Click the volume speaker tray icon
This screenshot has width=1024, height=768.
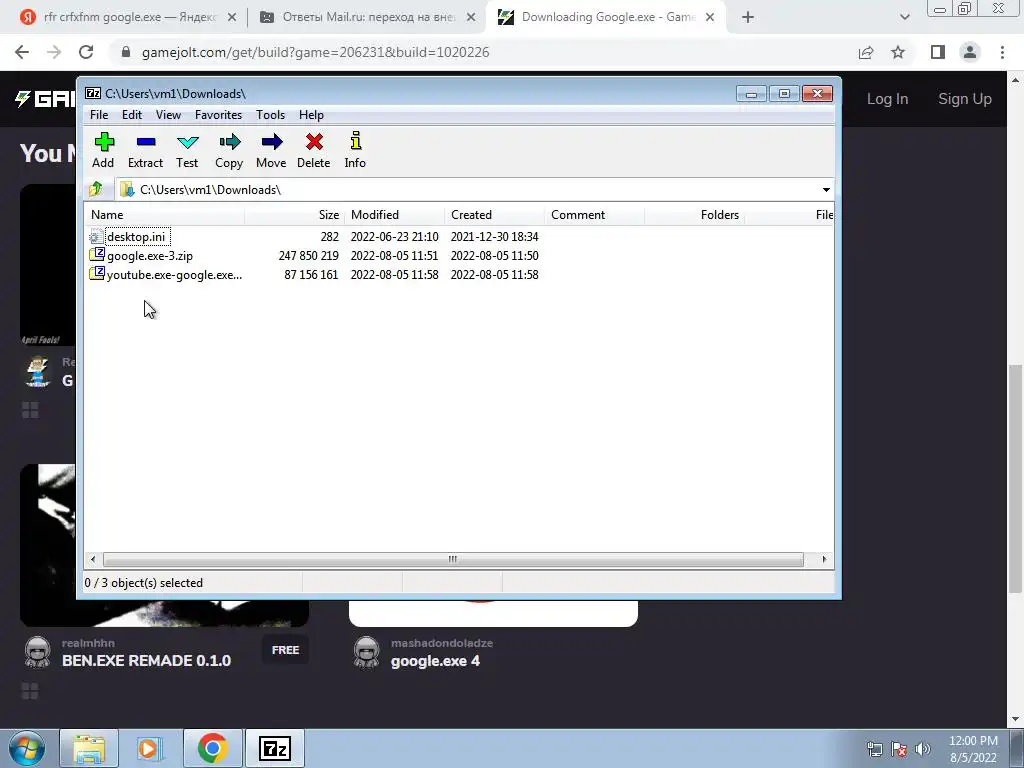tap(923, 749)
